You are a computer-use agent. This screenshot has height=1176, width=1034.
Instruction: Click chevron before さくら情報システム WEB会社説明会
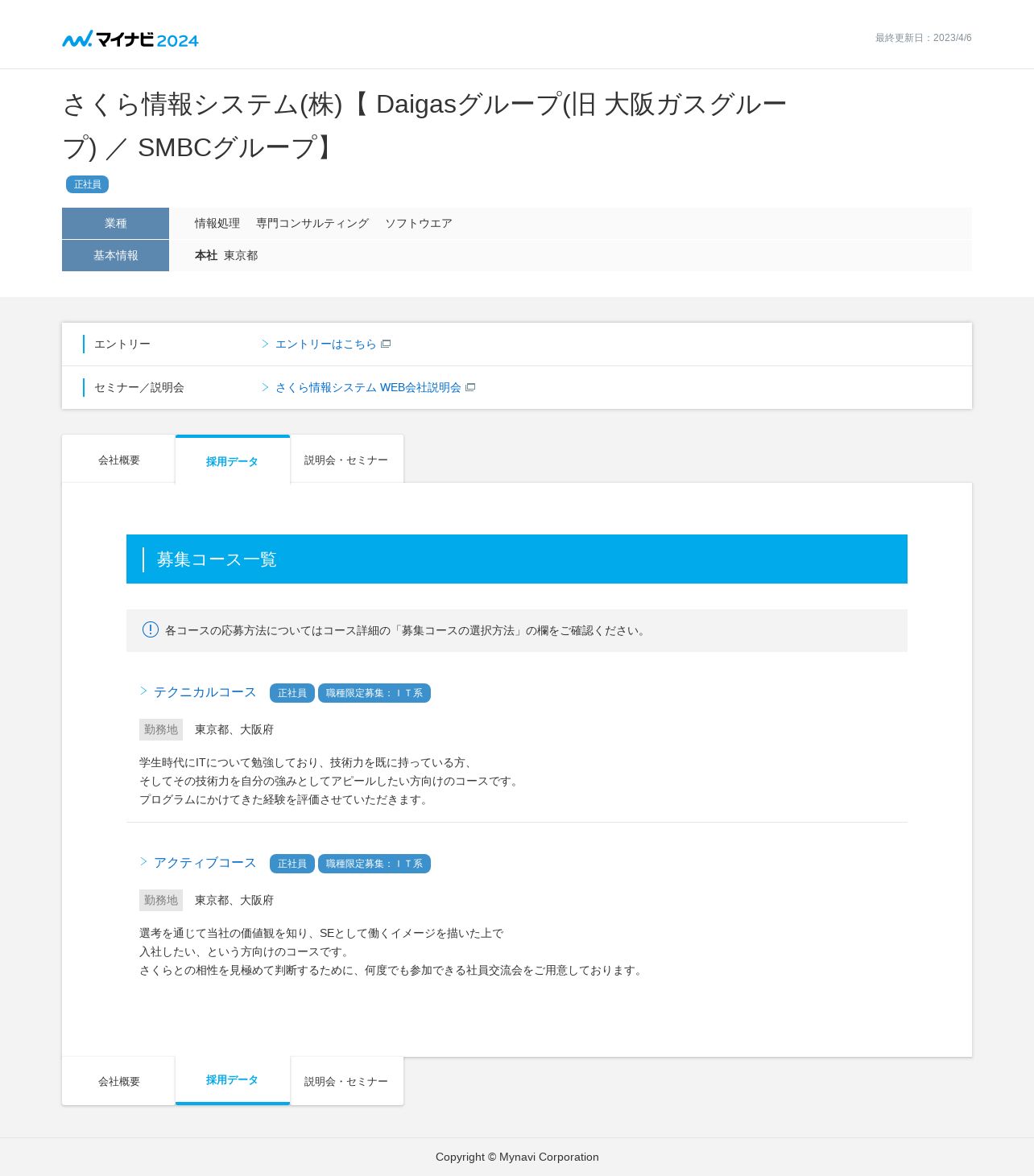tap(265, 387)
